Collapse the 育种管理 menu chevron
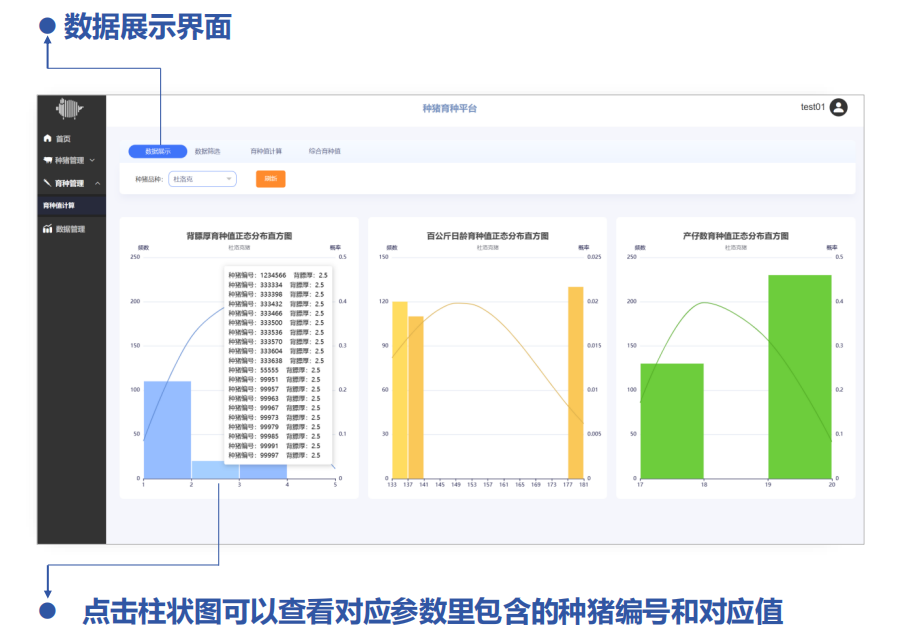 (97, 183)
